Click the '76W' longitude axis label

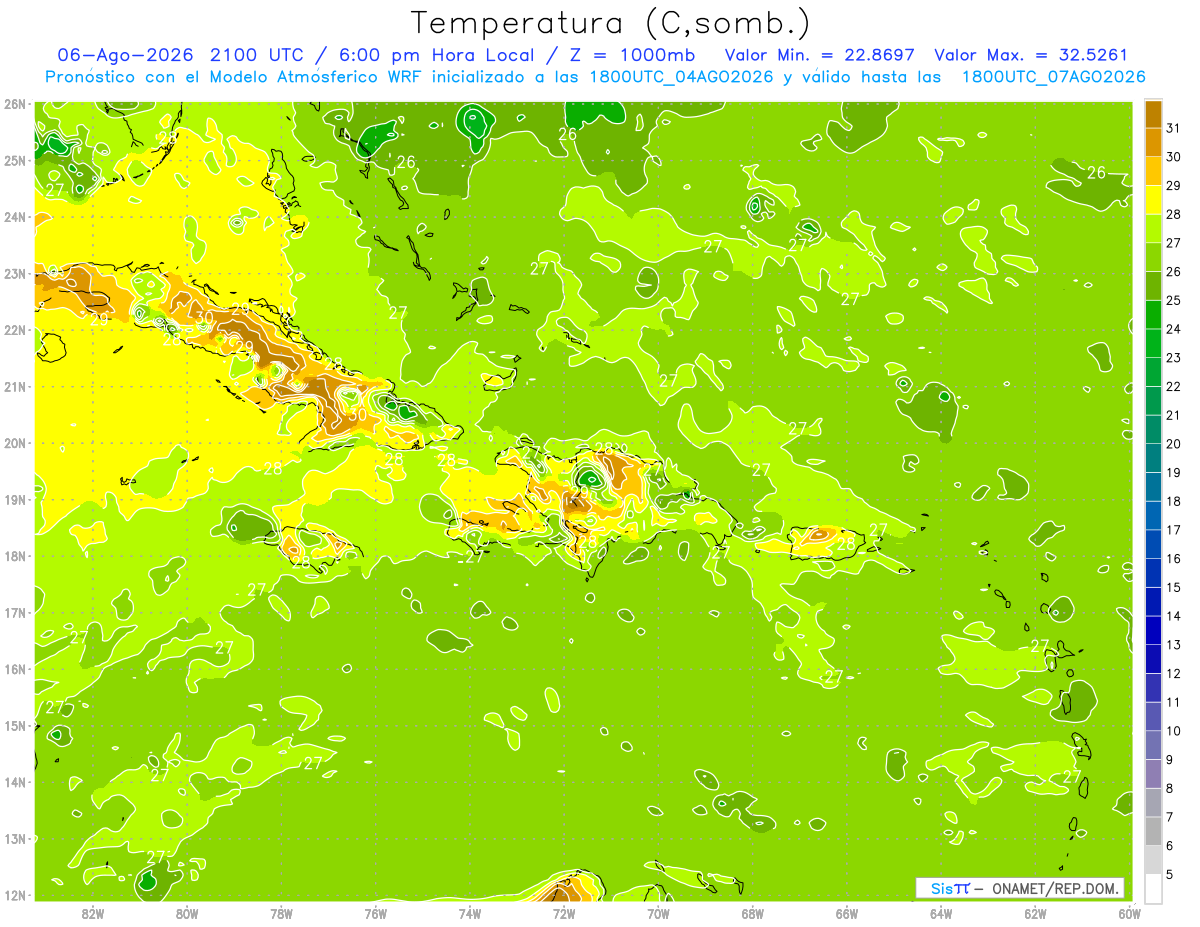click(x=375, y=913)
